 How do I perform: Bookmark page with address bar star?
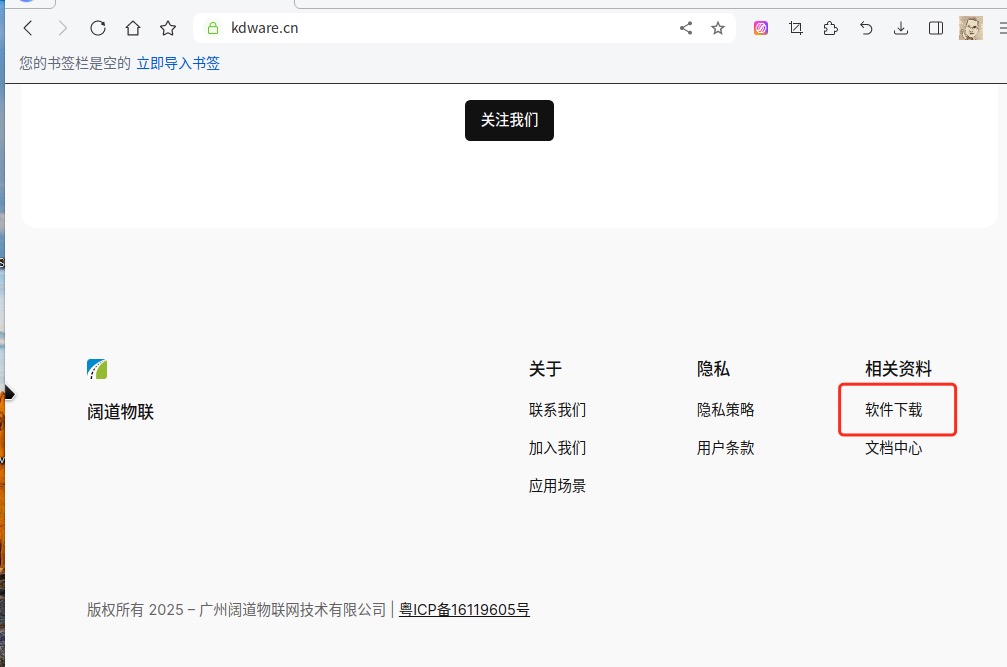[x=718, y=28]
